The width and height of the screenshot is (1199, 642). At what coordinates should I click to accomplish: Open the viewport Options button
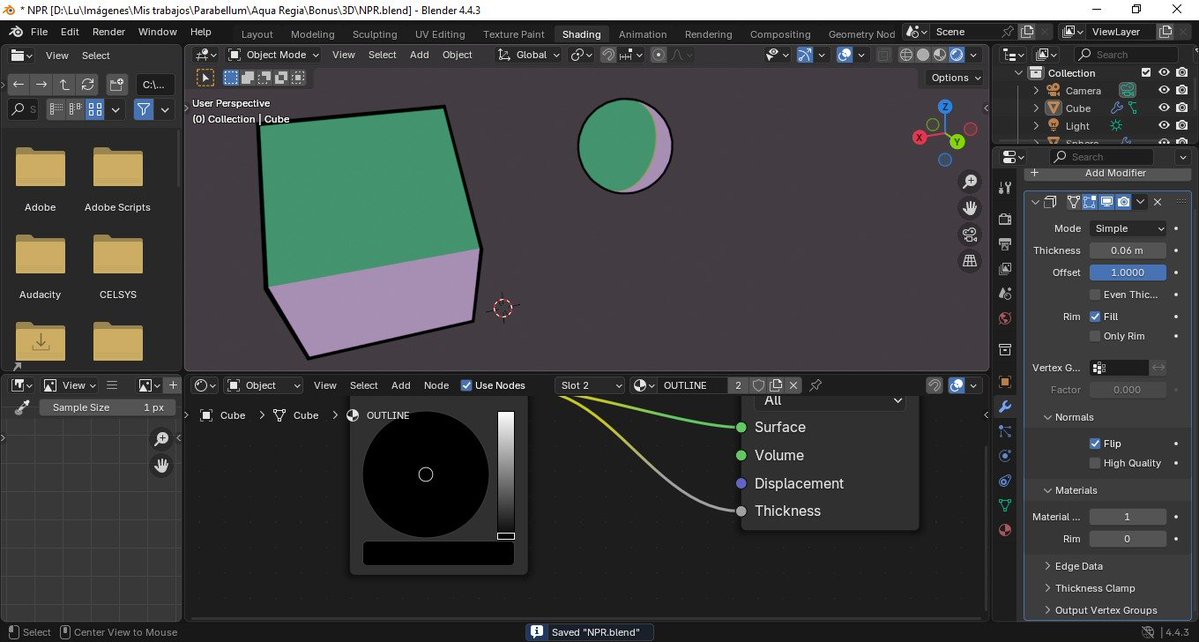coord(955,78)
